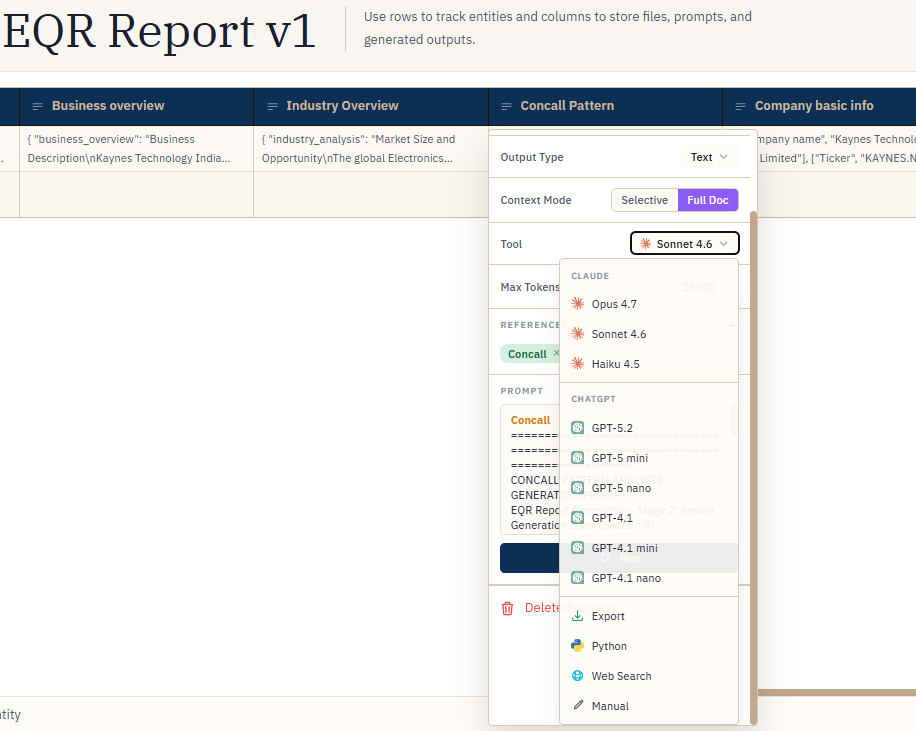Click the trash Delete Property icon
The height and width of the screenshot is (731, 916).
[508, 608]
